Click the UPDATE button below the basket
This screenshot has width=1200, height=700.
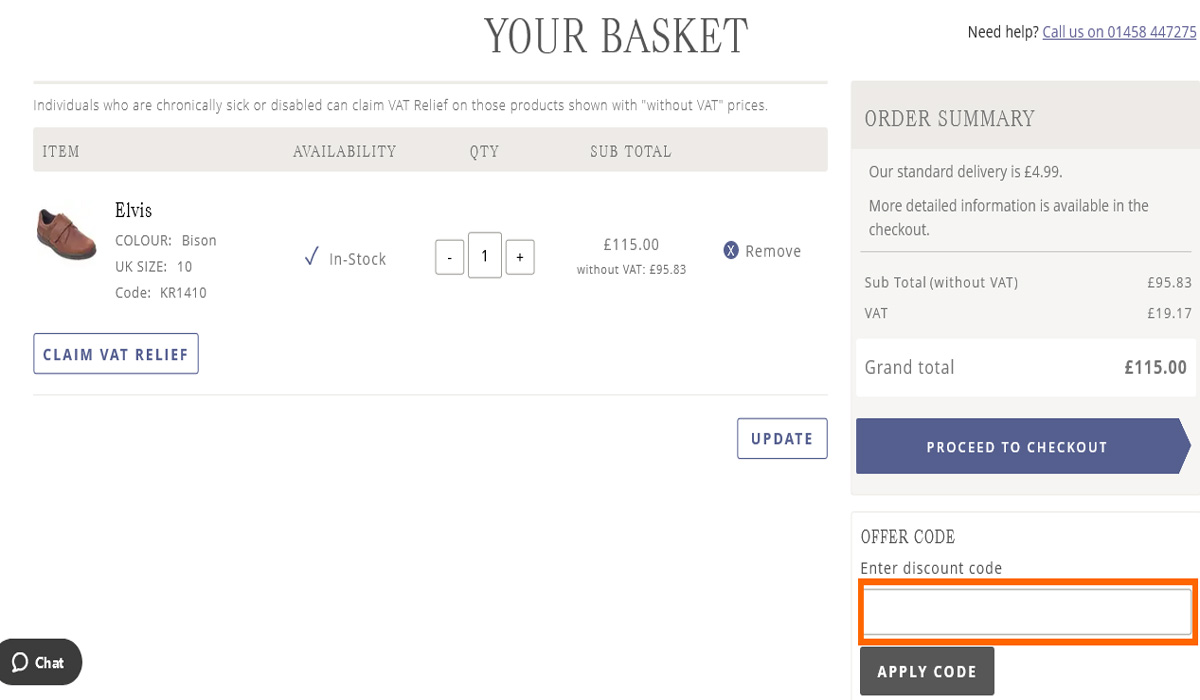point(782,438)
